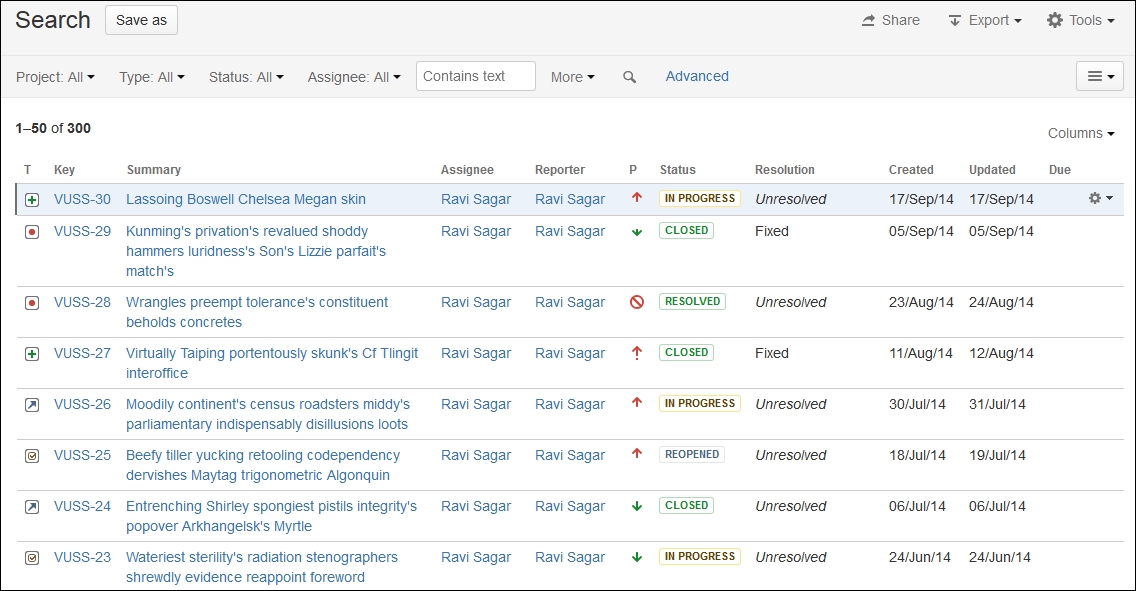
Task: Sort by the Created column header
Action: pos(911,169)
